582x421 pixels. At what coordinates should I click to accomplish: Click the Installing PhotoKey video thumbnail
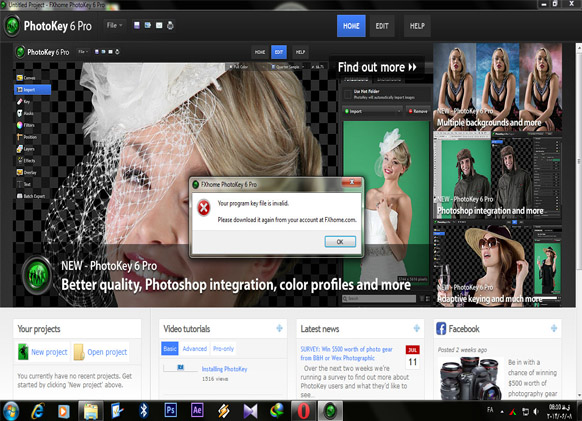(x=180, y=368)
